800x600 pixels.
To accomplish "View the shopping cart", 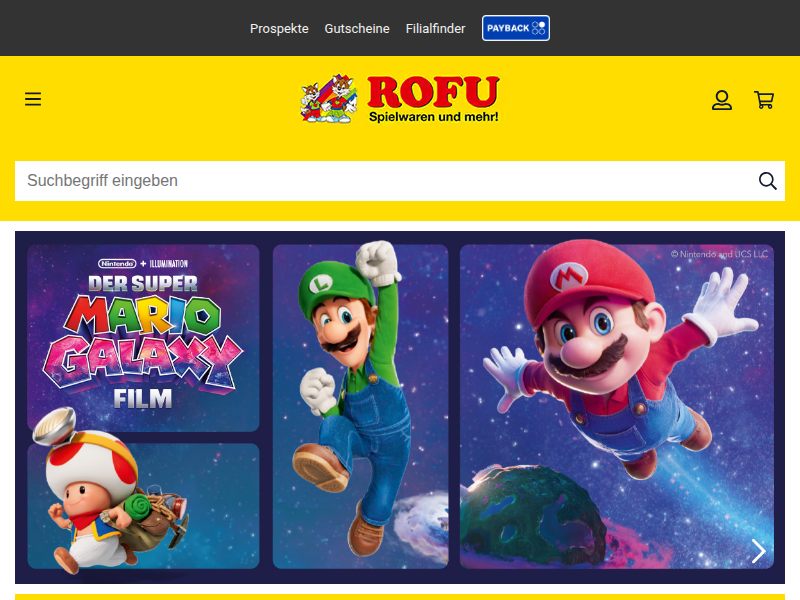I will tap(764, 99).
